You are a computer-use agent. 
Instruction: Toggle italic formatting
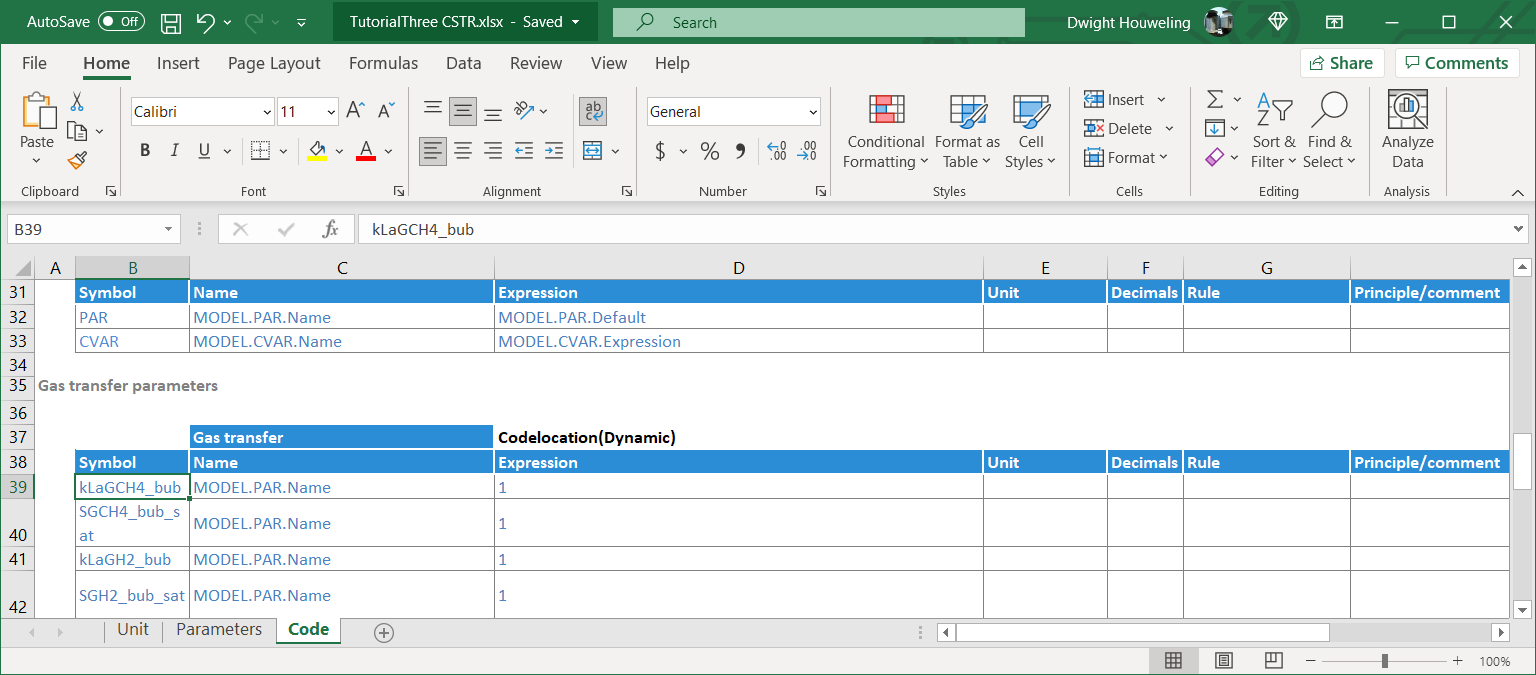point(174,151)
